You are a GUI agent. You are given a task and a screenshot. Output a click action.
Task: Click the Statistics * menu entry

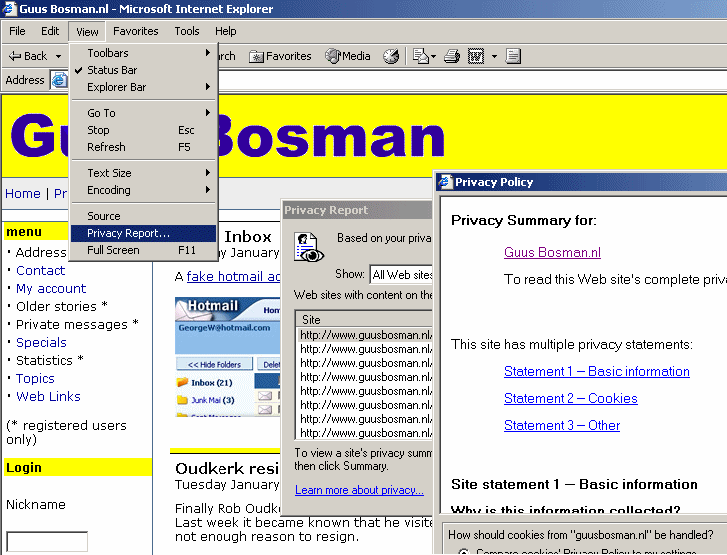click(x=50, y=360)
